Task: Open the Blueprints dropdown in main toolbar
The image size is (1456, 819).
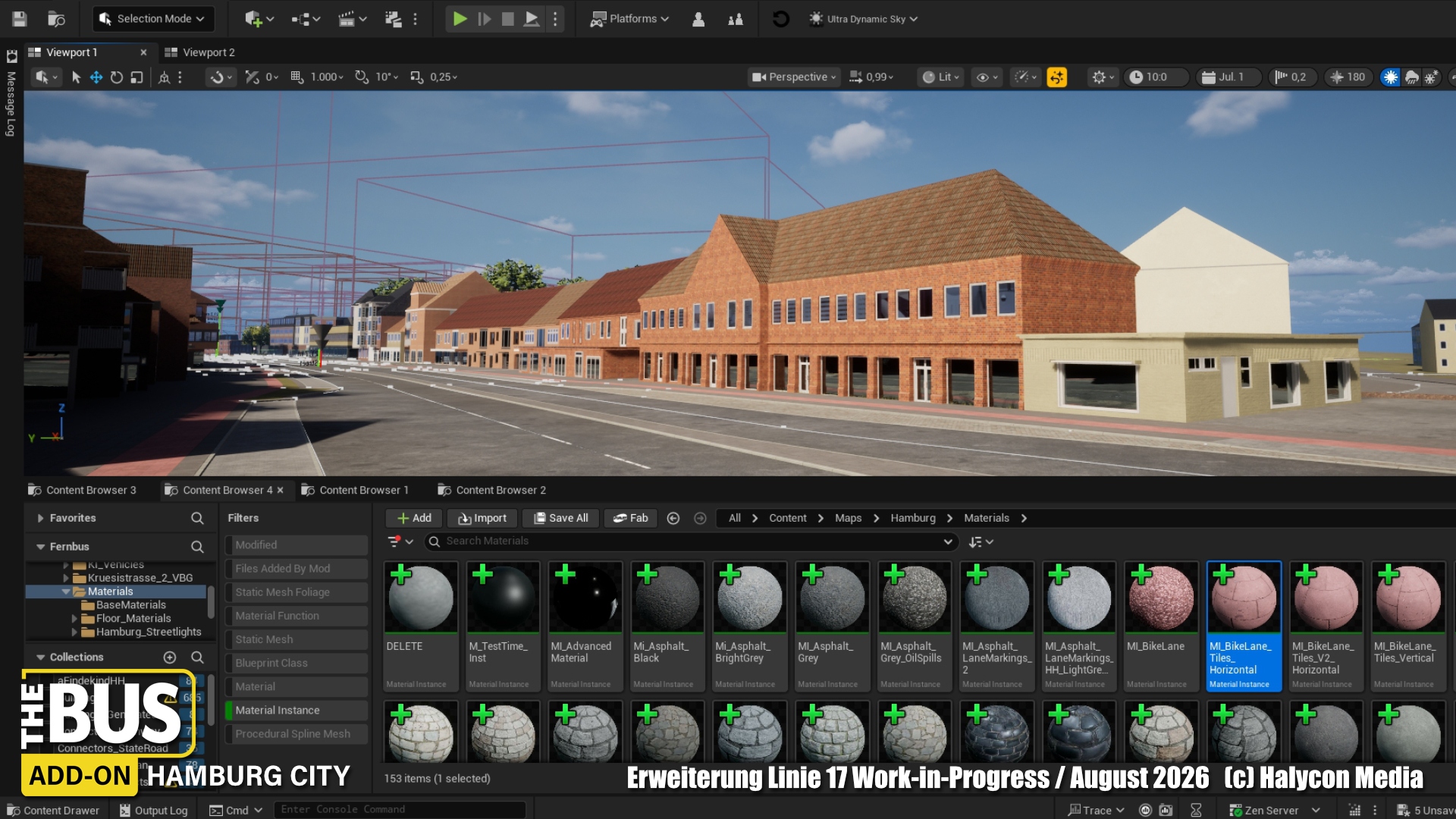Action: point(306,19)
